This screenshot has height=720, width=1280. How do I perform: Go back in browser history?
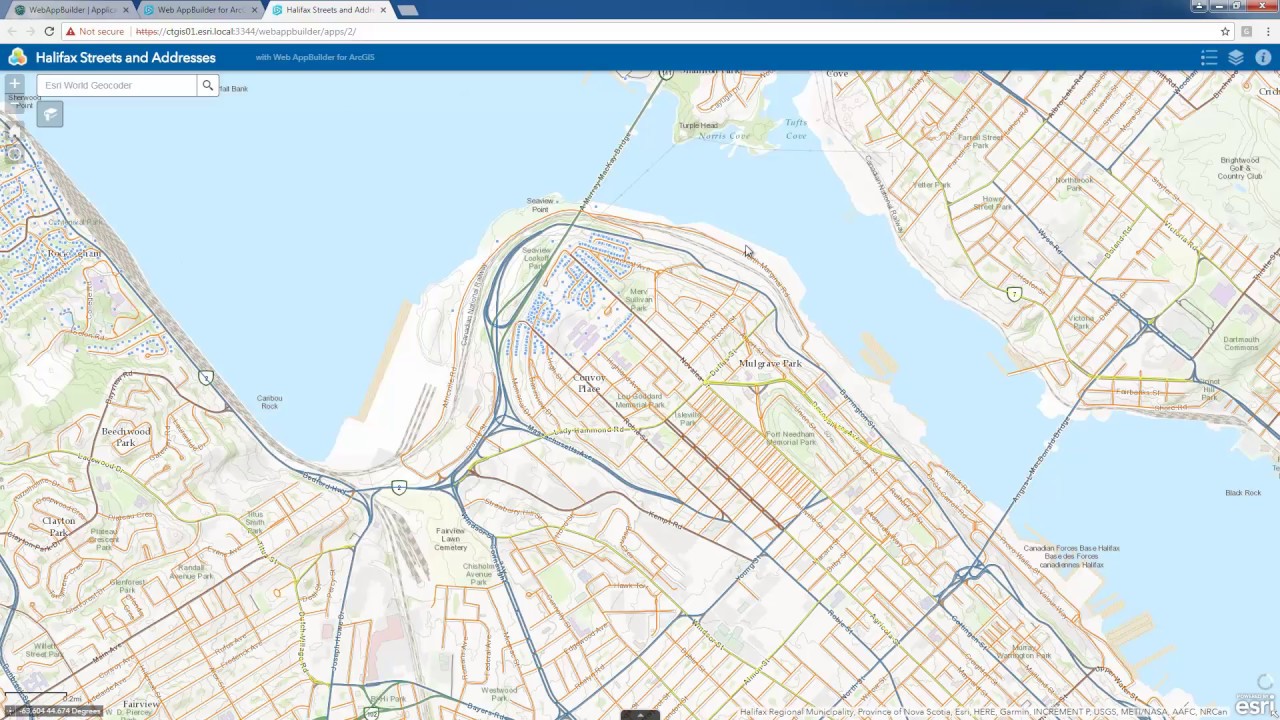(11, 31)
